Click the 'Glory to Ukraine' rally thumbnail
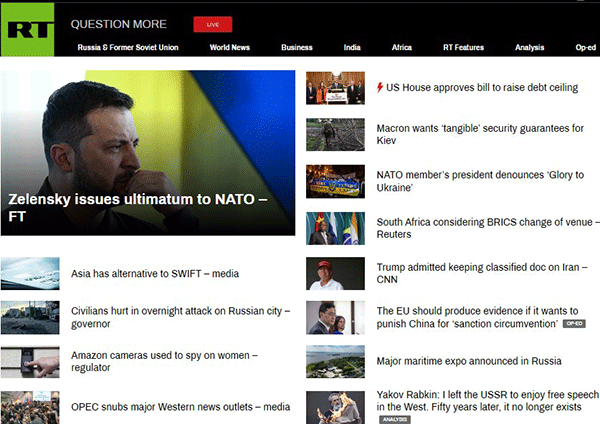600x424 pixels. pyautogui.click(x=335, y=181)
